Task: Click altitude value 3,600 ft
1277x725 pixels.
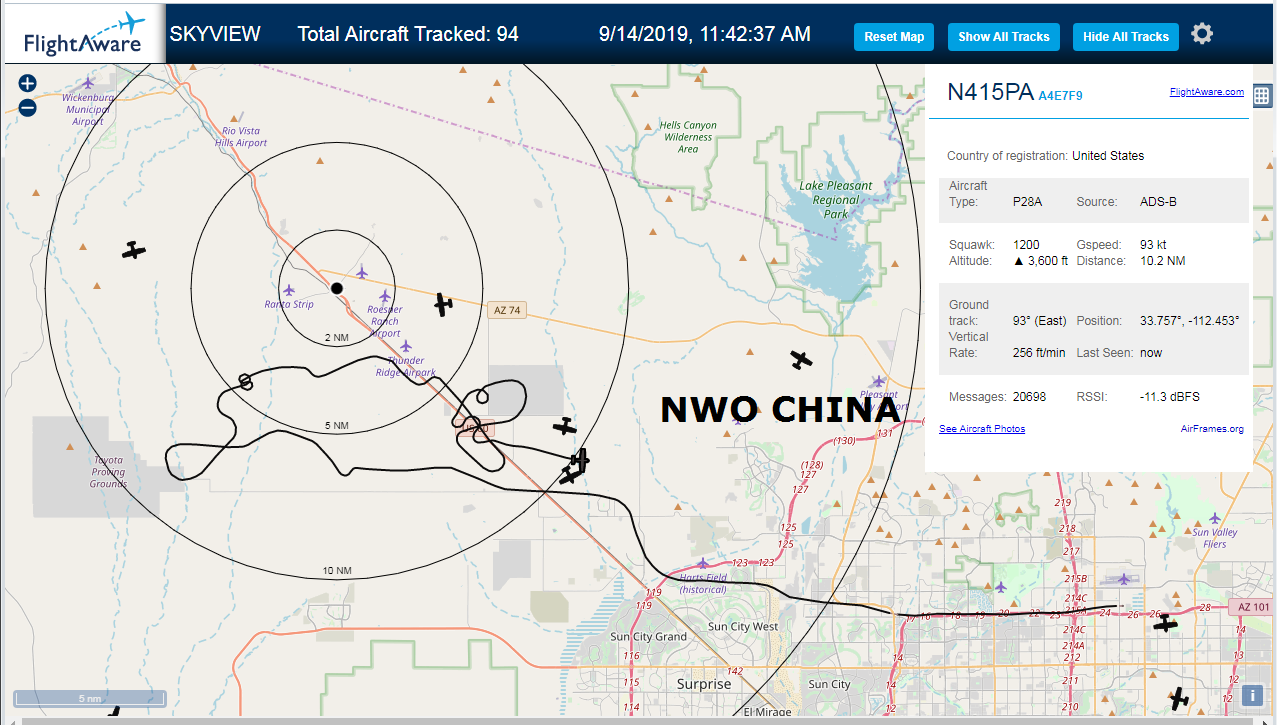Action: click(x=1041, y=261)
